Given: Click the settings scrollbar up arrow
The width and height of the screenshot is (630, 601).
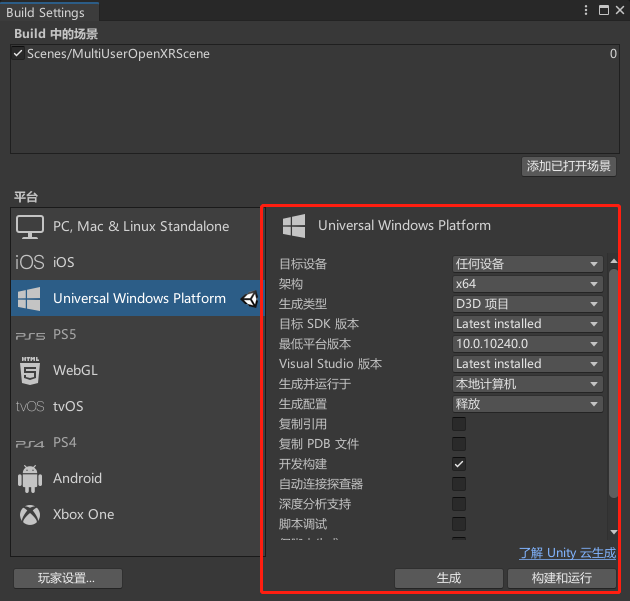Looking at the screenshot, I should 614,262.
